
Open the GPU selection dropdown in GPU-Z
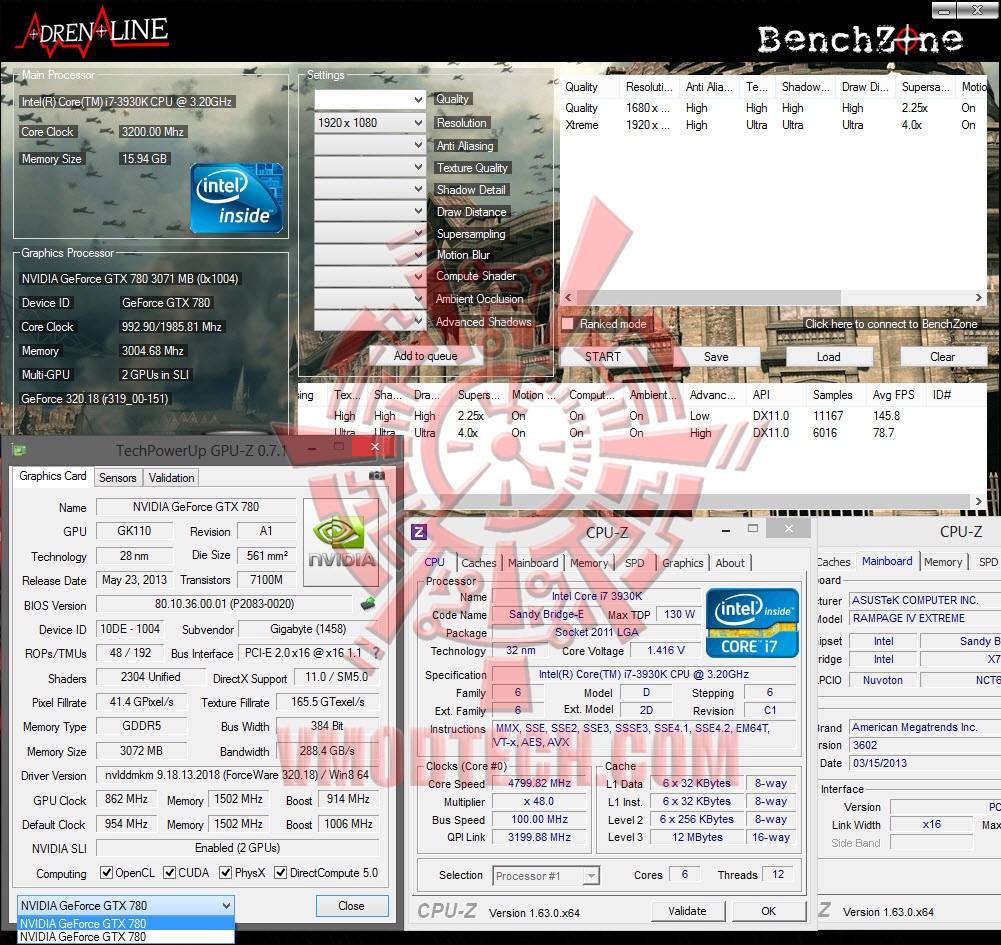(x=126, y=905)
